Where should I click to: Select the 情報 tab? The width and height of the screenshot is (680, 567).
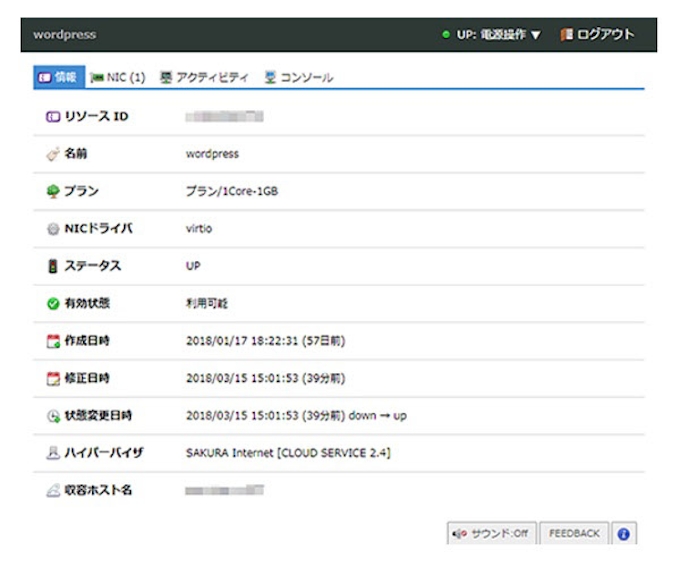tap(57, 77)
